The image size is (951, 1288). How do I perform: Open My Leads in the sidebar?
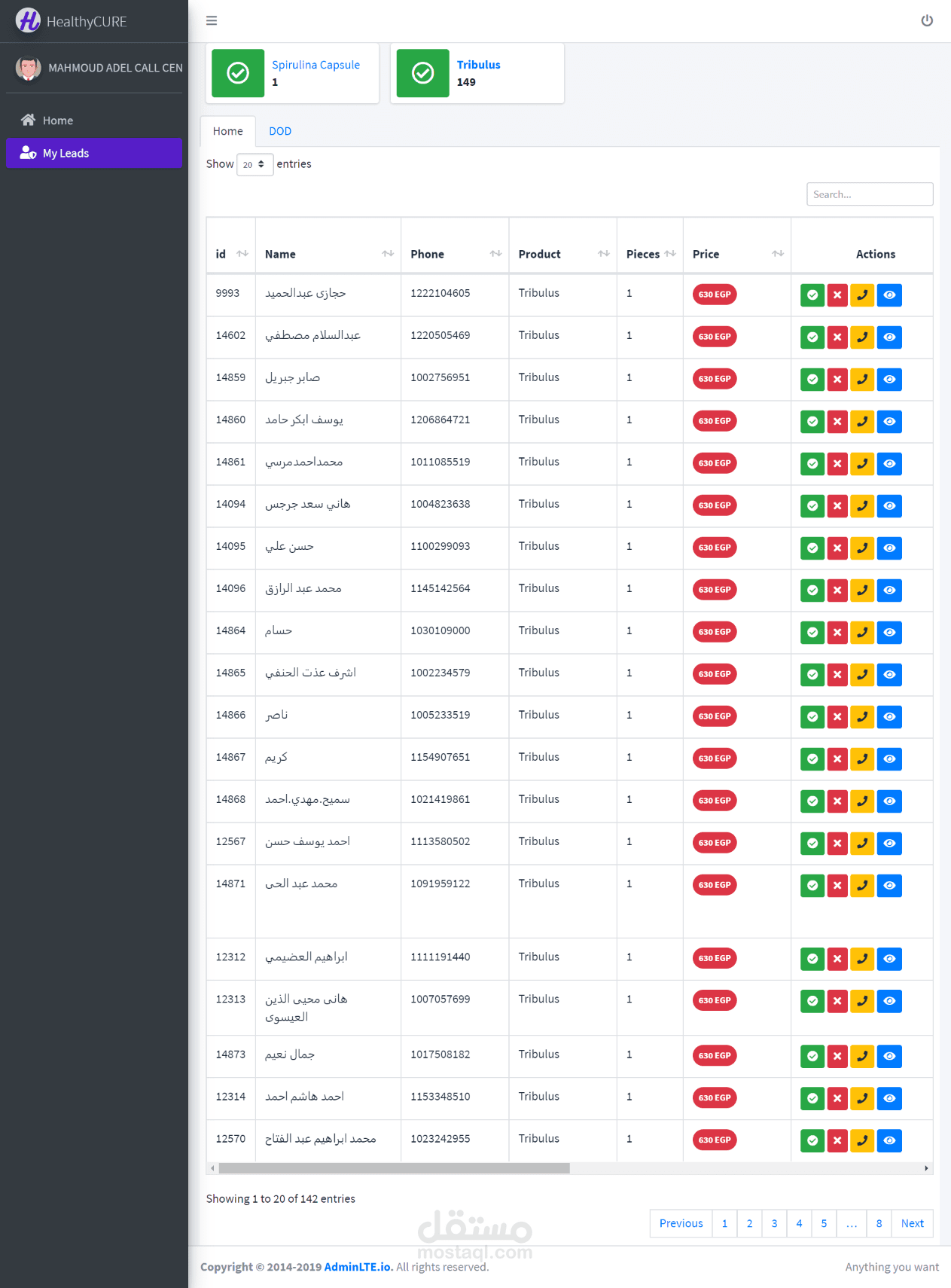click(x=94, y=153)
